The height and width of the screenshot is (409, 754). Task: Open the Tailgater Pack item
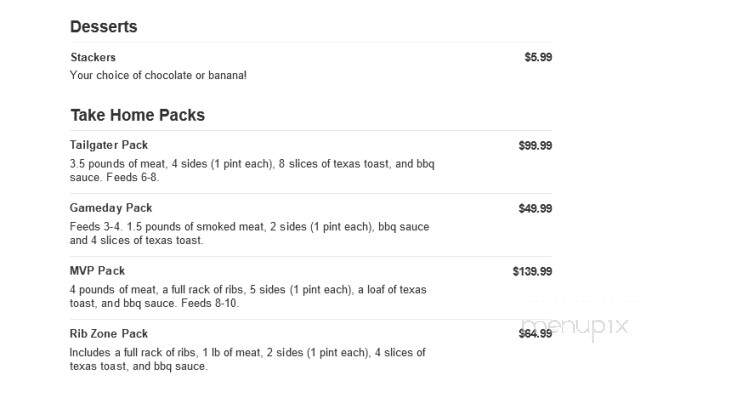[x=109, y=145]
